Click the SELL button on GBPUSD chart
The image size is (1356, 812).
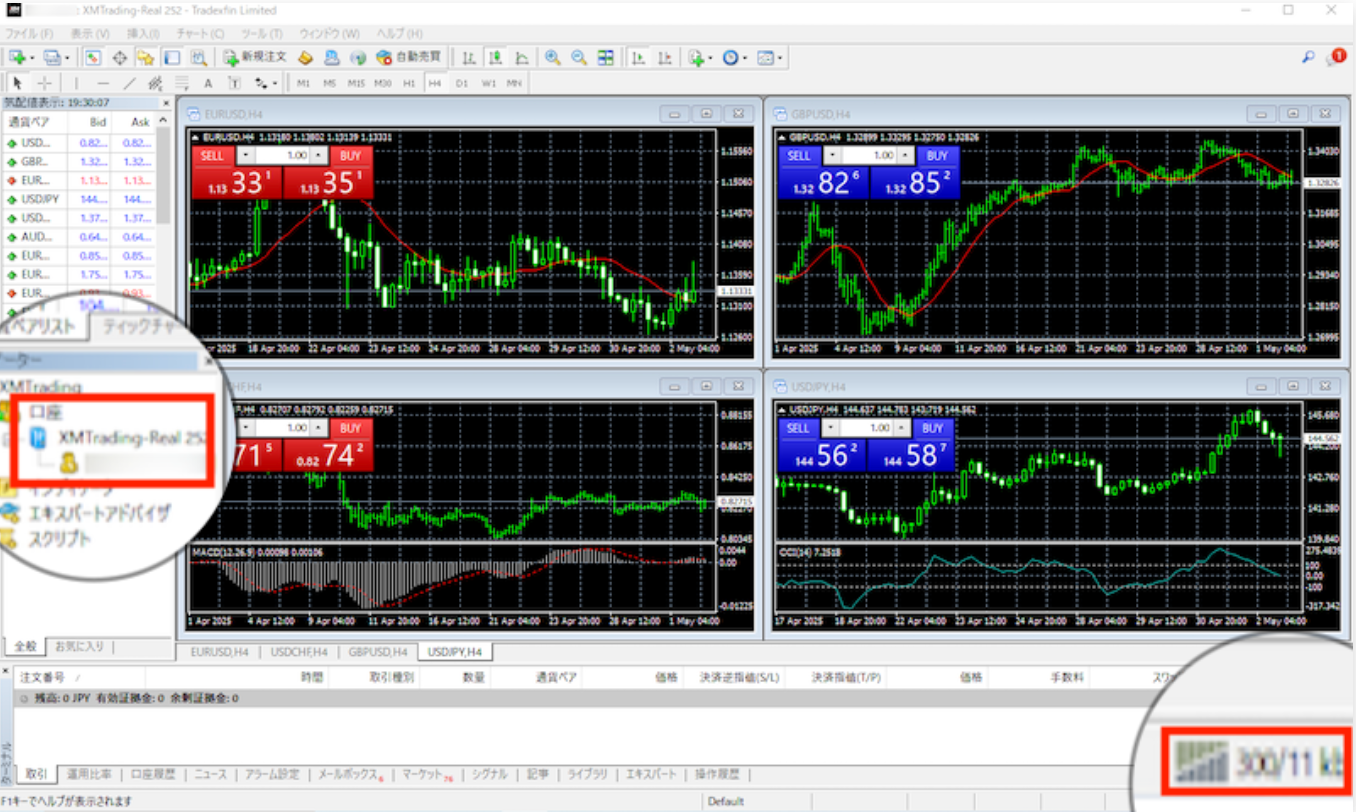click(799, 155)
